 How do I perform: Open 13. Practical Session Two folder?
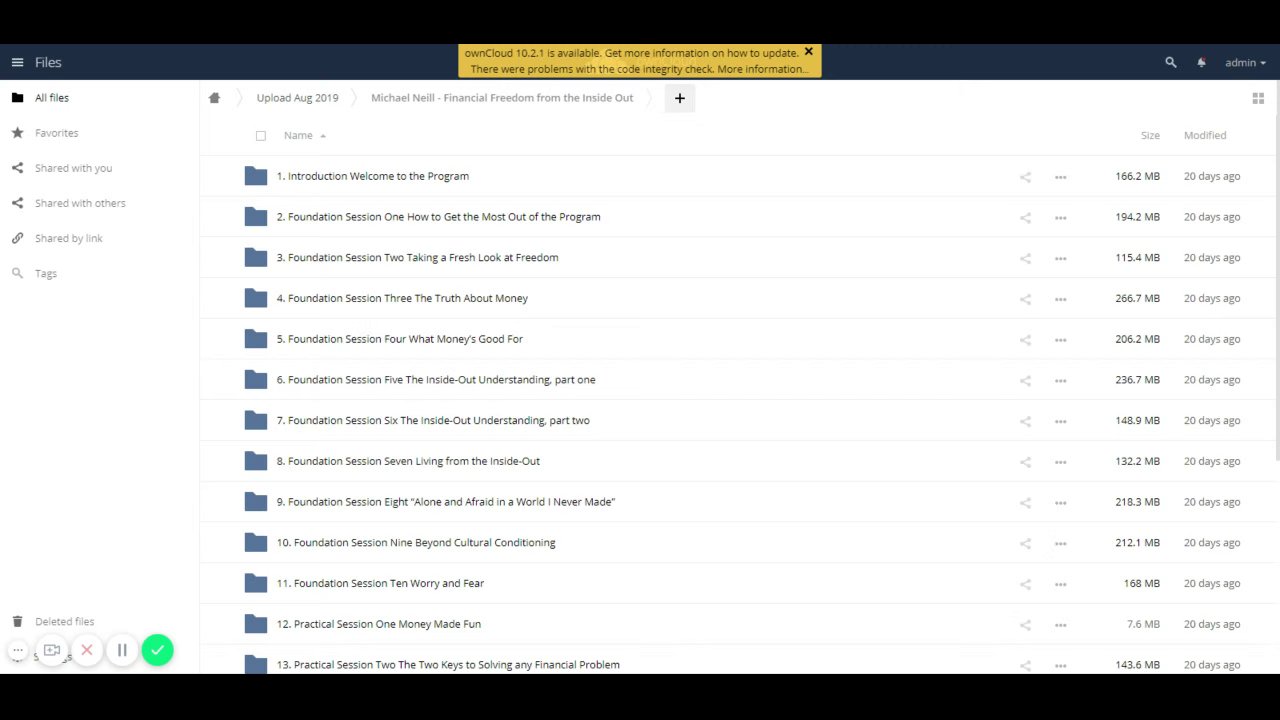448,665
